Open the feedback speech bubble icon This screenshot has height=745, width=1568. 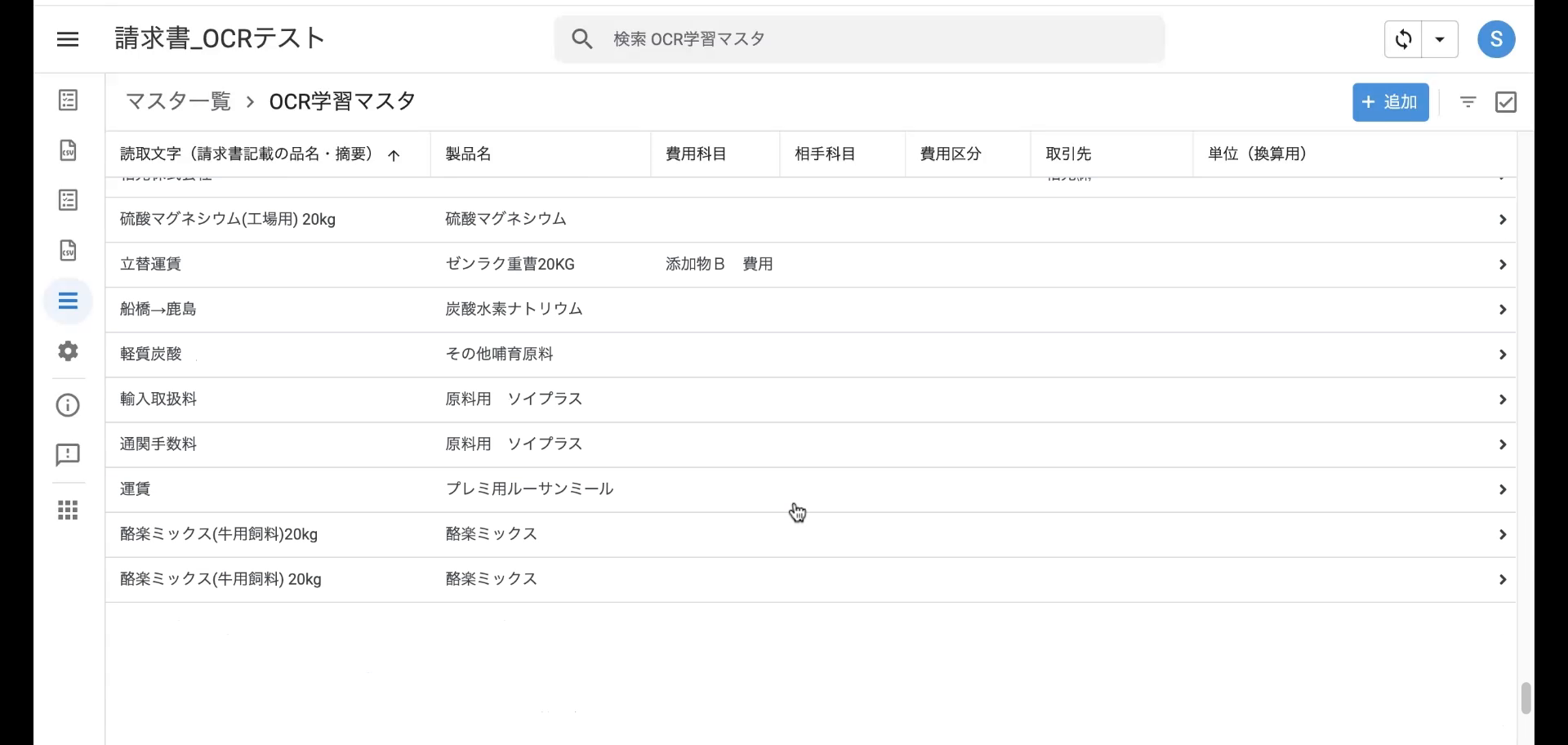(x=68, y=455)
